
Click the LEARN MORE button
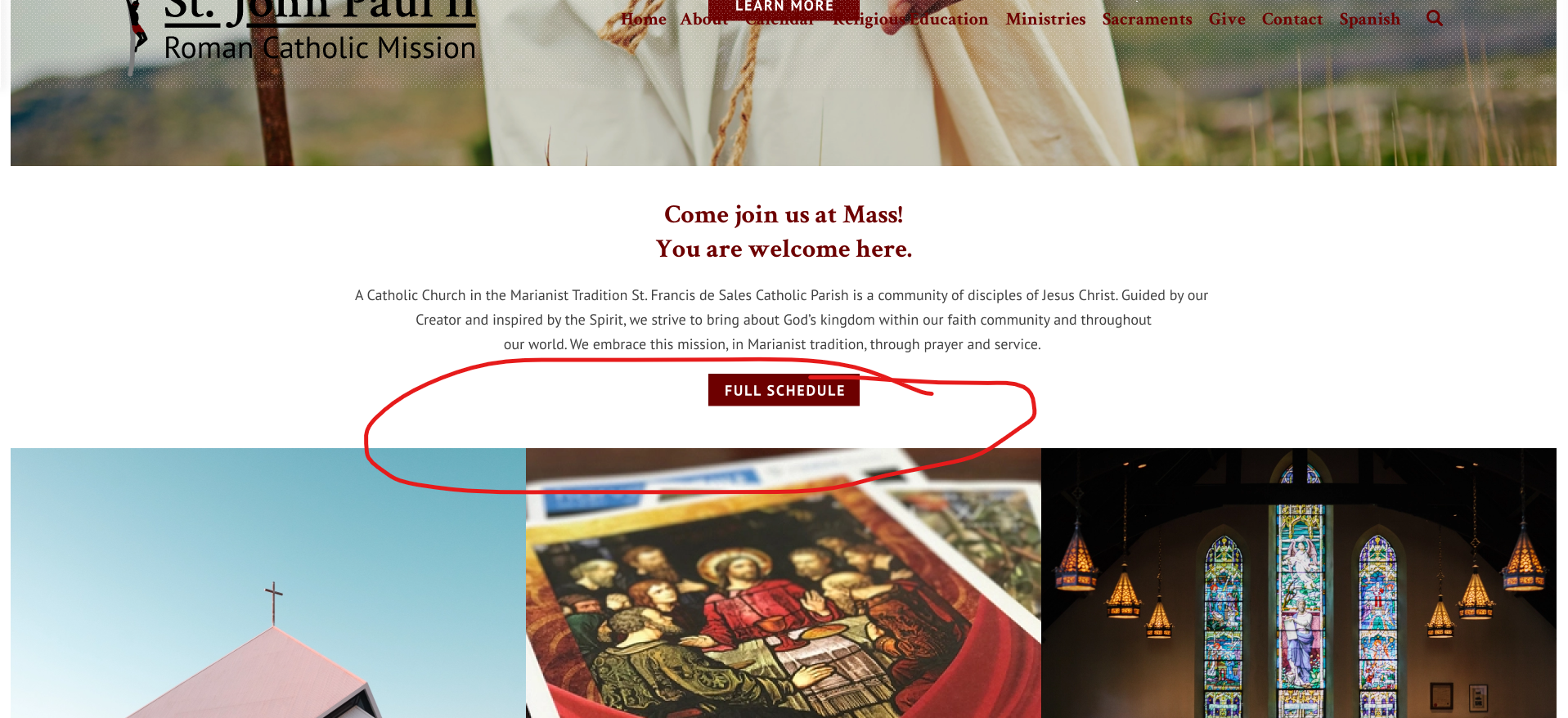784,8
